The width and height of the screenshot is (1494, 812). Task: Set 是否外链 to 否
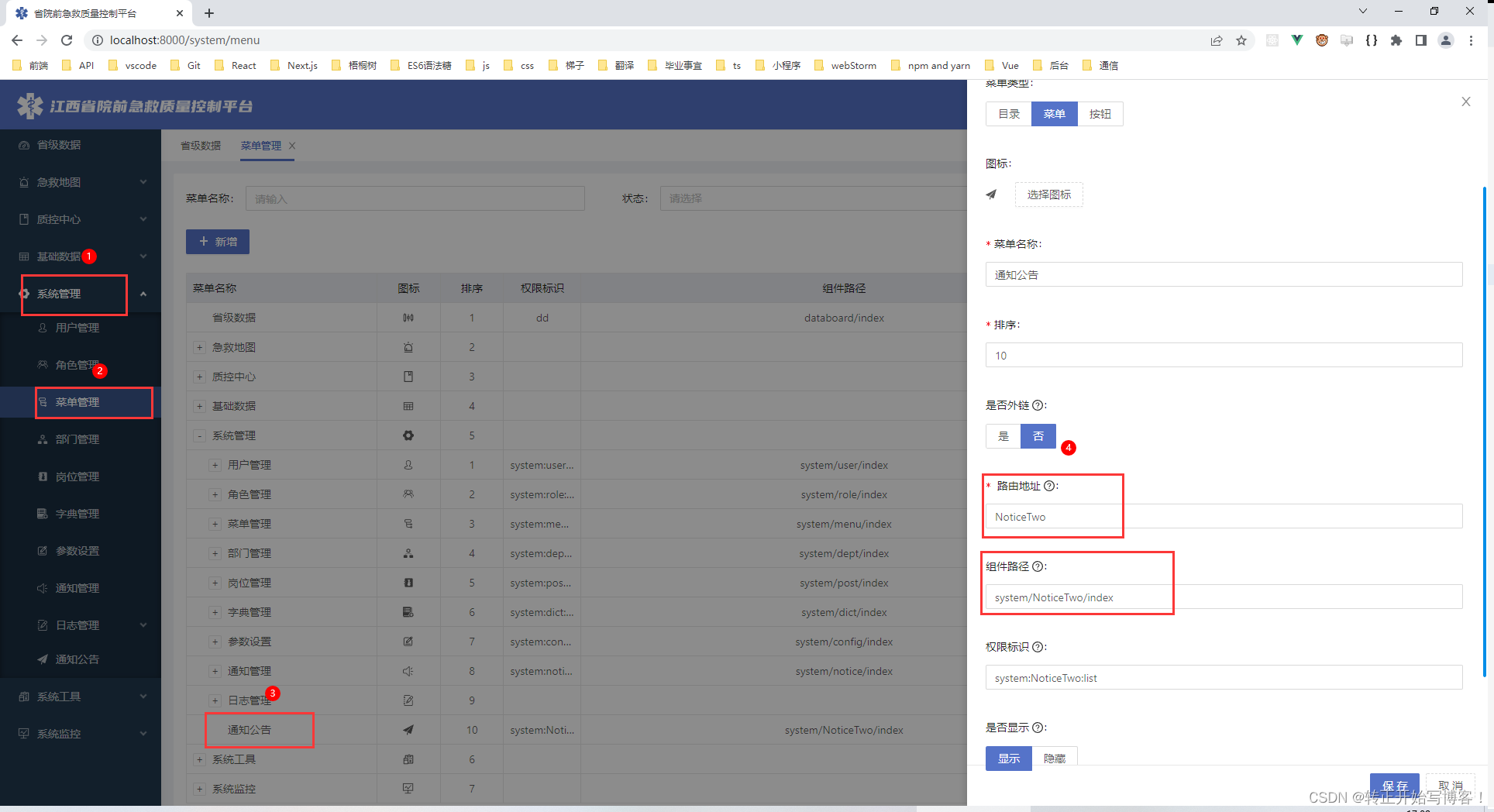(x=1038, y=436)
